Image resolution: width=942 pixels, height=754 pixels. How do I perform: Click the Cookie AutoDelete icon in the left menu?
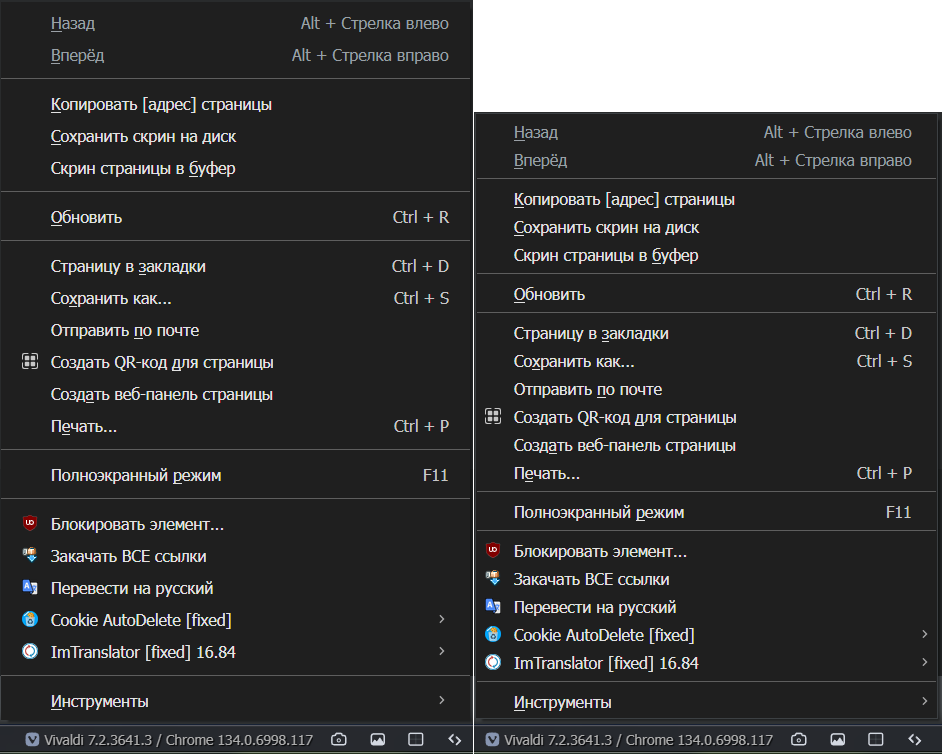tap(30, 619)
